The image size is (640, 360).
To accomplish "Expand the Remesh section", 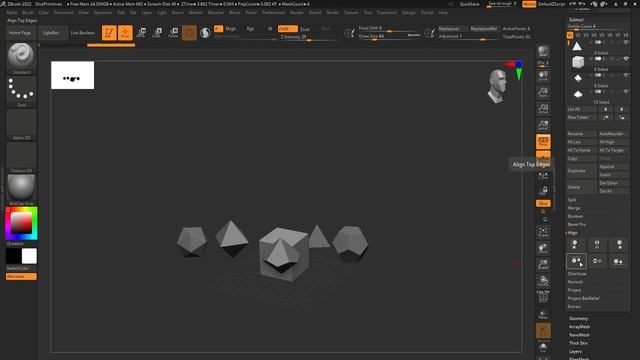I will pos(576,282).
